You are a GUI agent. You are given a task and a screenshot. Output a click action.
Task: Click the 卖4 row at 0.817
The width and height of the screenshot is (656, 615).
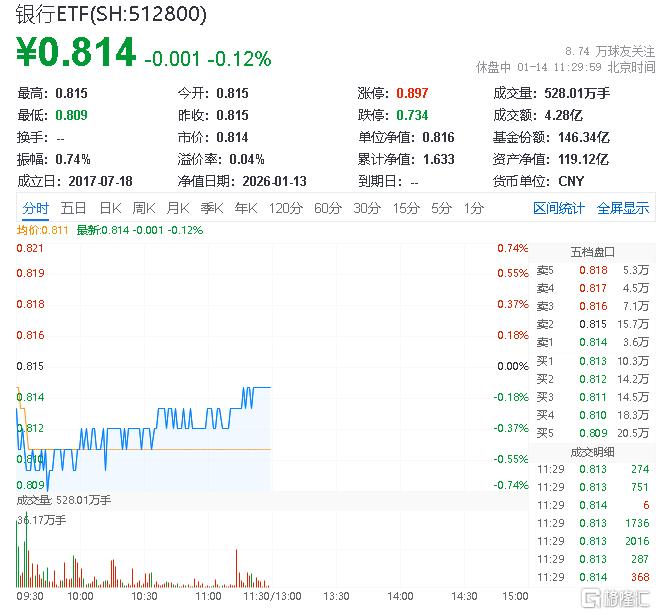click(x=592, y=288)
